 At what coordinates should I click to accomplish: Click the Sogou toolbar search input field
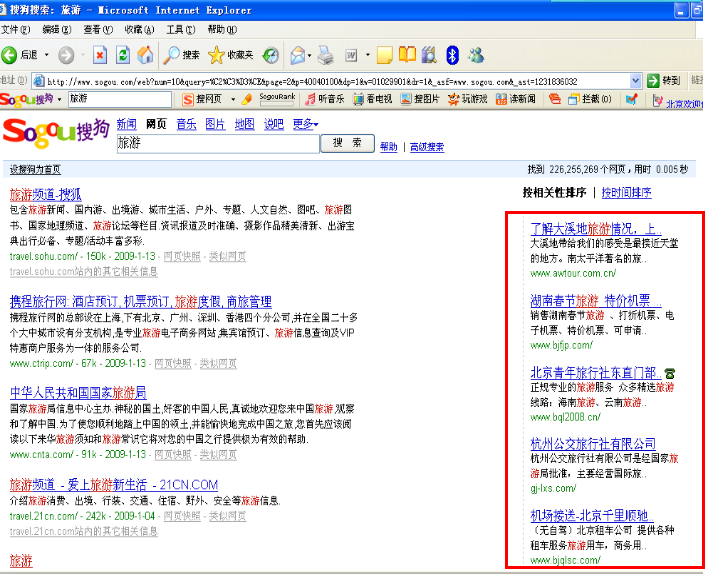point(120,99)
